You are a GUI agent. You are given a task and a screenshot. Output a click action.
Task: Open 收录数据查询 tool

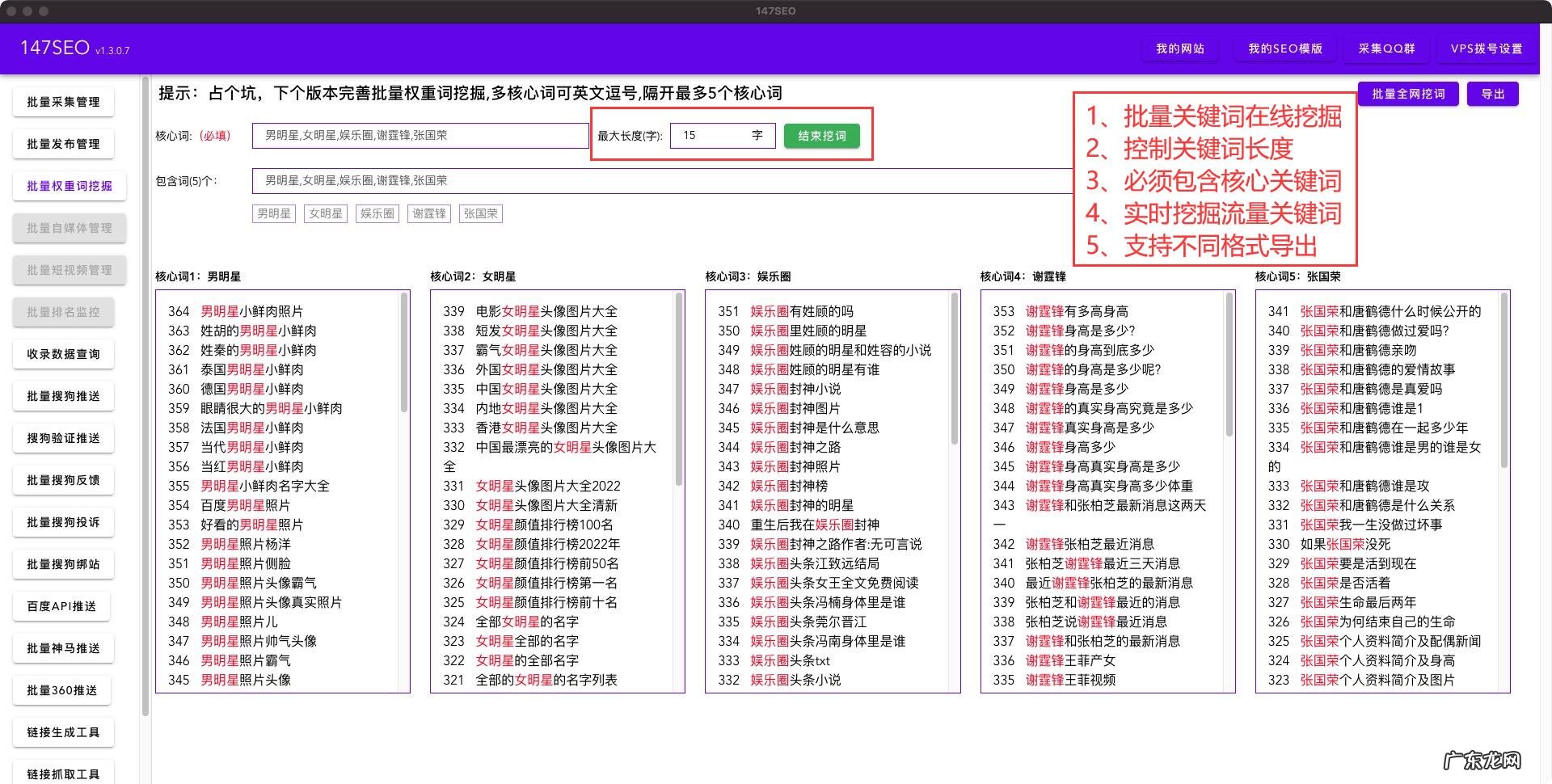[x=63, y=353]
